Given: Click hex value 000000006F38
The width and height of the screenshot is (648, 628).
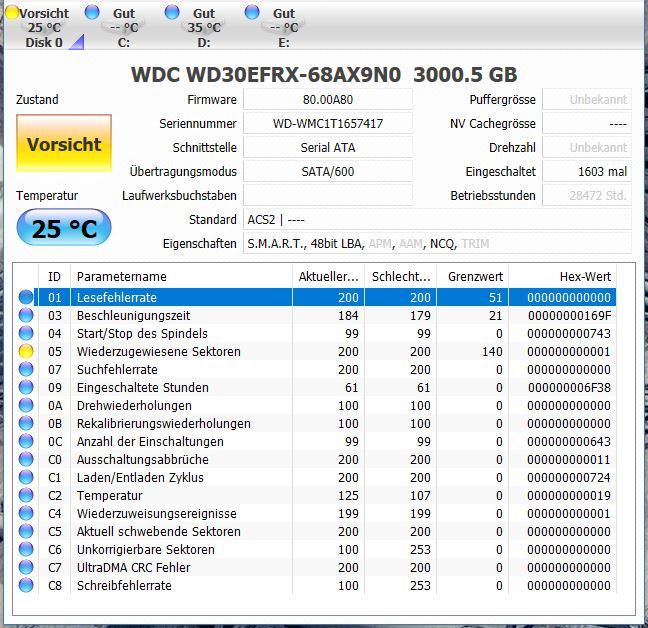Looking at the screenshot, I should click(x=569, y=388).
